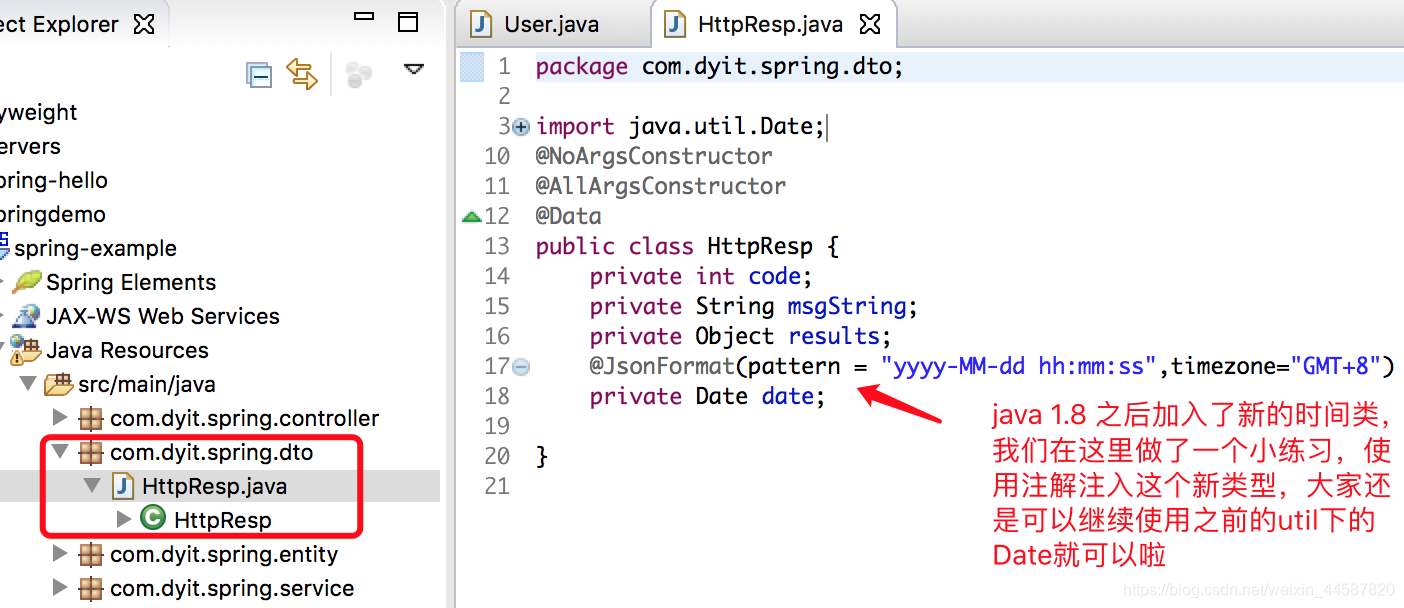Expand the HttpResp class node

coord(124,519)
